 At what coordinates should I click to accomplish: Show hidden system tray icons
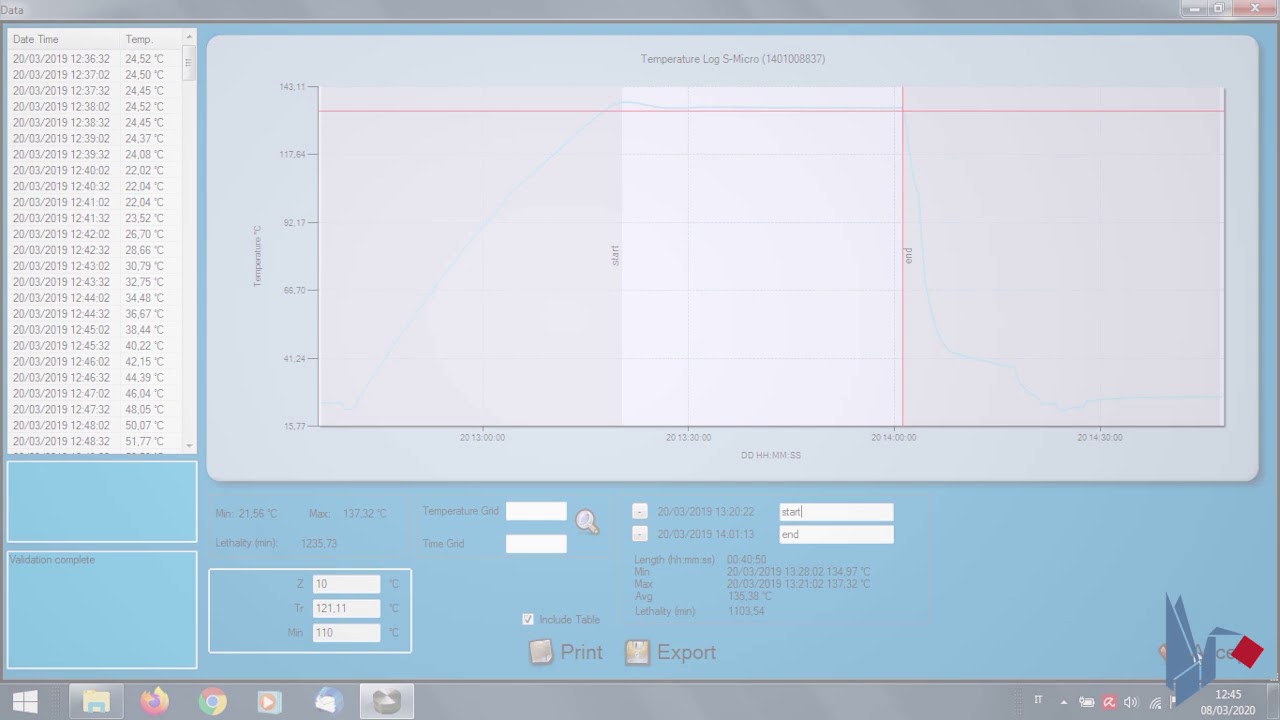pos(1063,703)
